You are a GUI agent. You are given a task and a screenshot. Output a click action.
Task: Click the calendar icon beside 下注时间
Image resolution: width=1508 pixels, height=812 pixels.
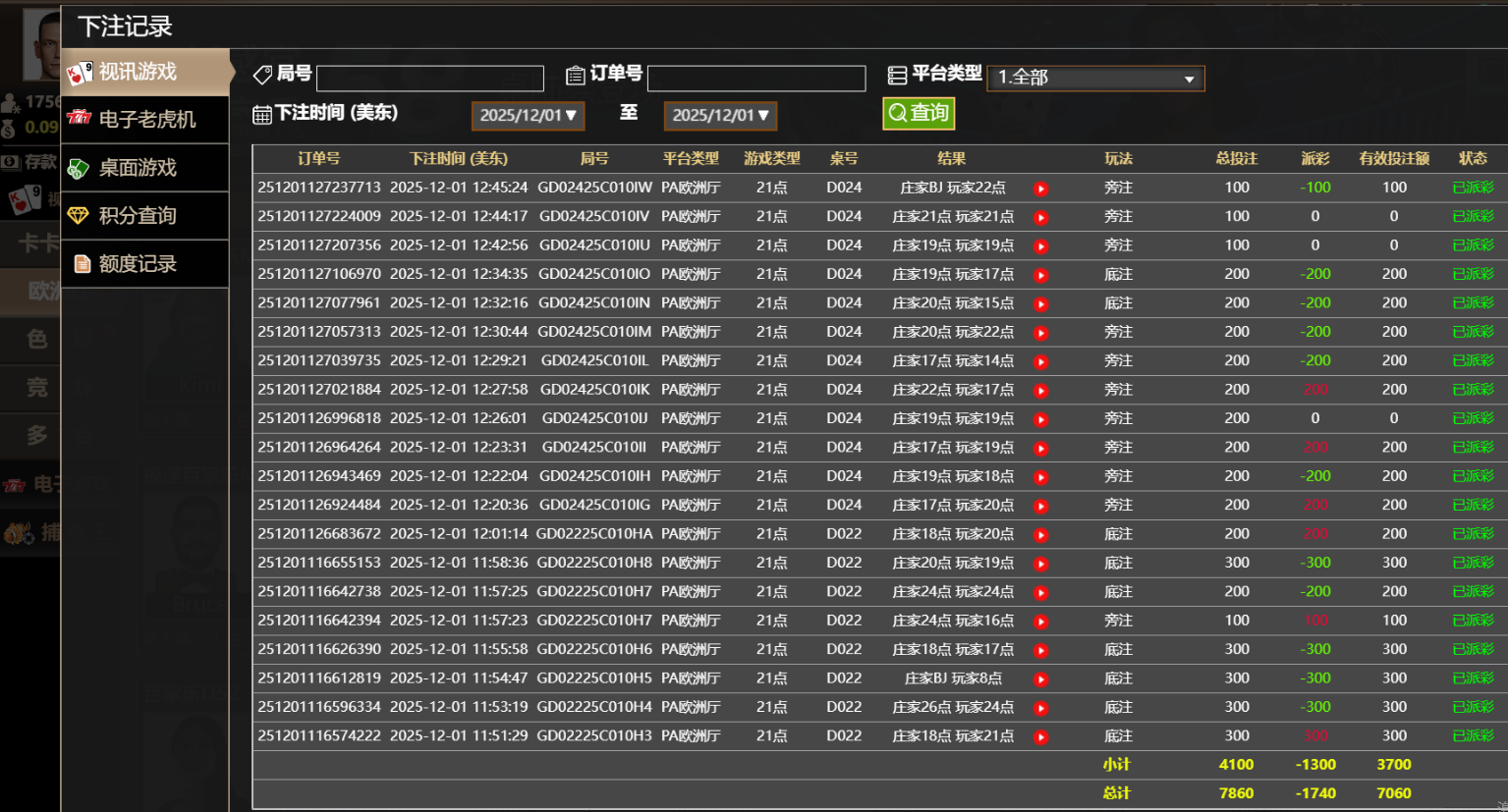point(262,115)
